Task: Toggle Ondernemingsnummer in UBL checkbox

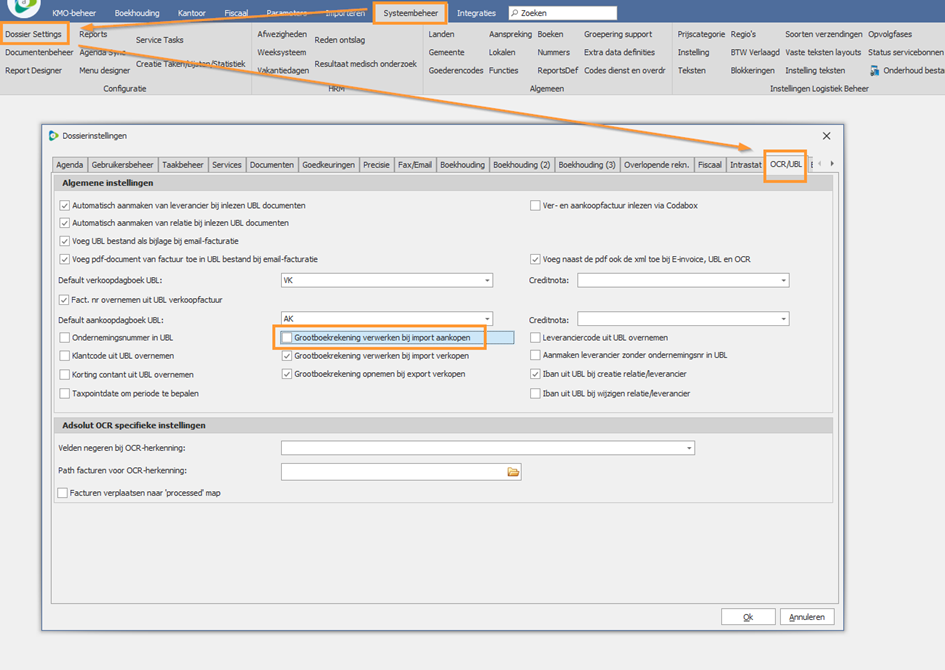Action: point(65,338)
